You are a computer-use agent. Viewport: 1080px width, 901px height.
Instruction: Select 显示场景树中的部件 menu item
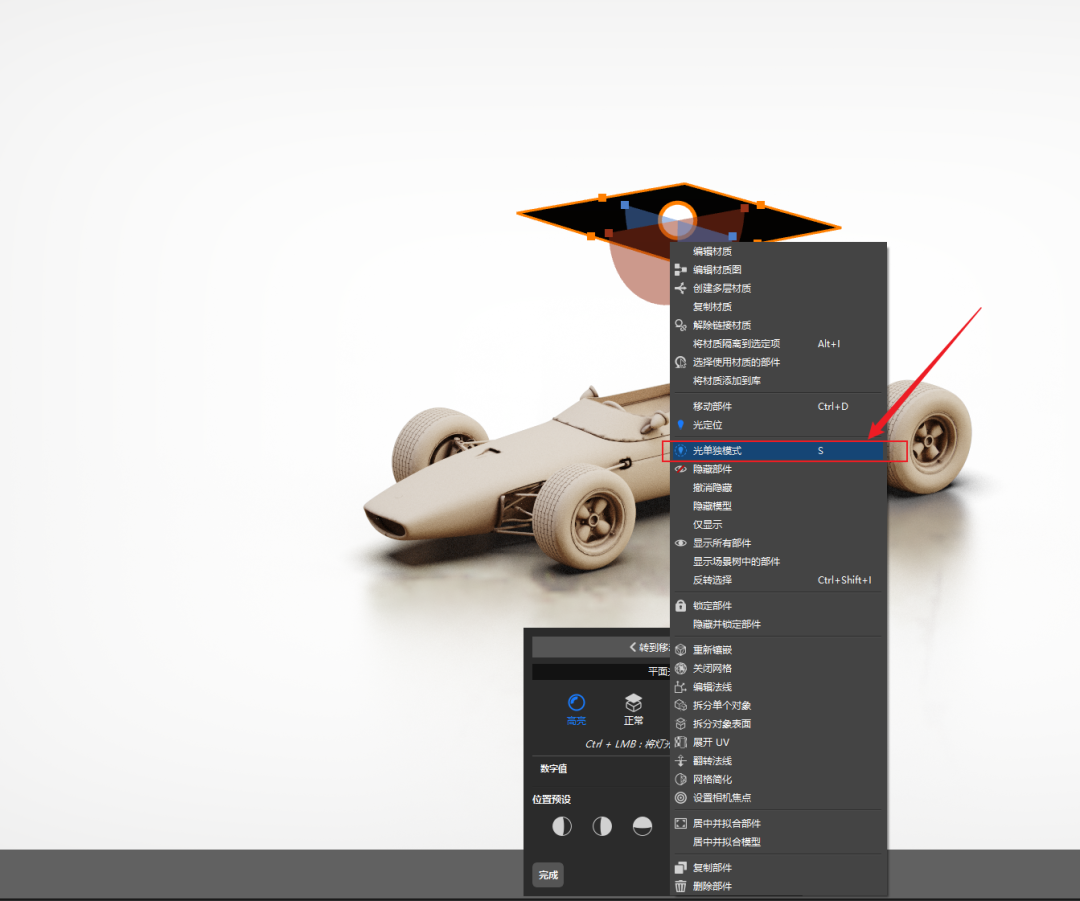point(778,562)
